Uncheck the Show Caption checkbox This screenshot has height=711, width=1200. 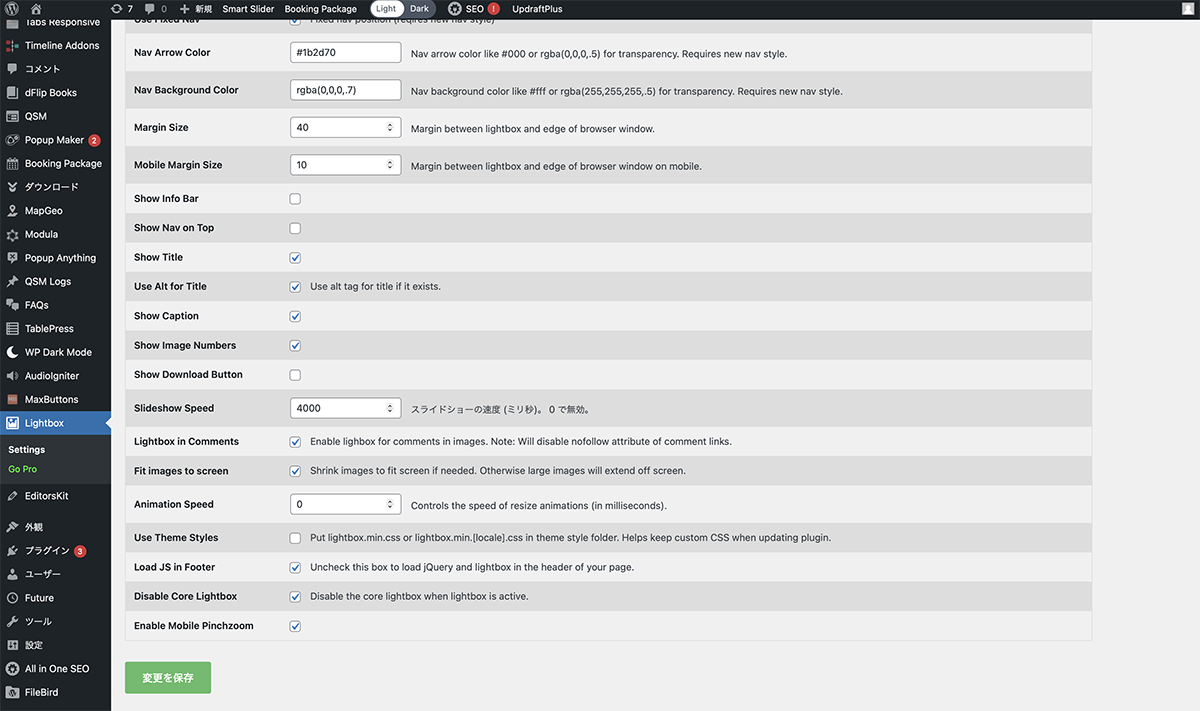click(295, 316)
